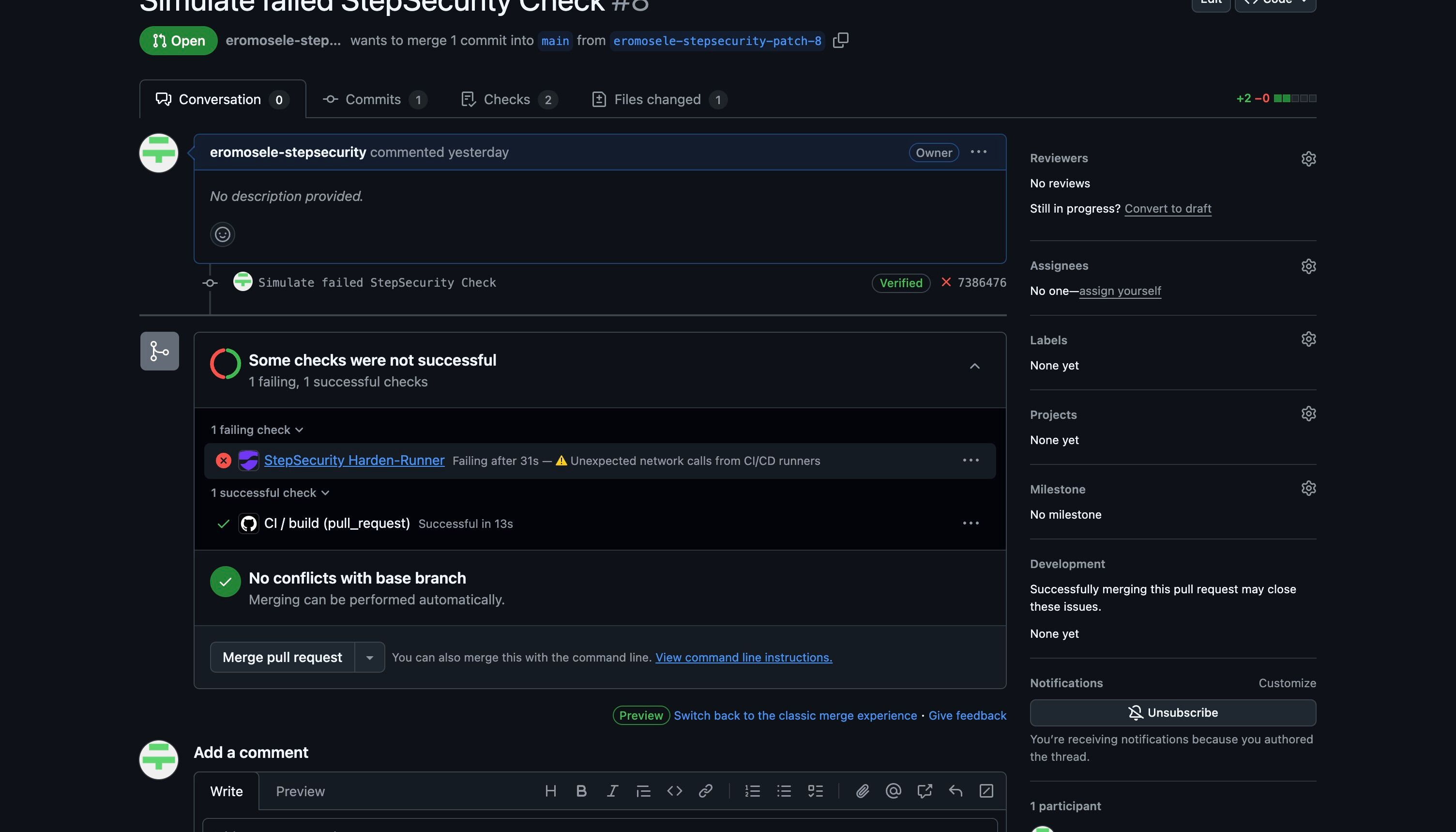Select the Conversation tab

coord(223,99)
